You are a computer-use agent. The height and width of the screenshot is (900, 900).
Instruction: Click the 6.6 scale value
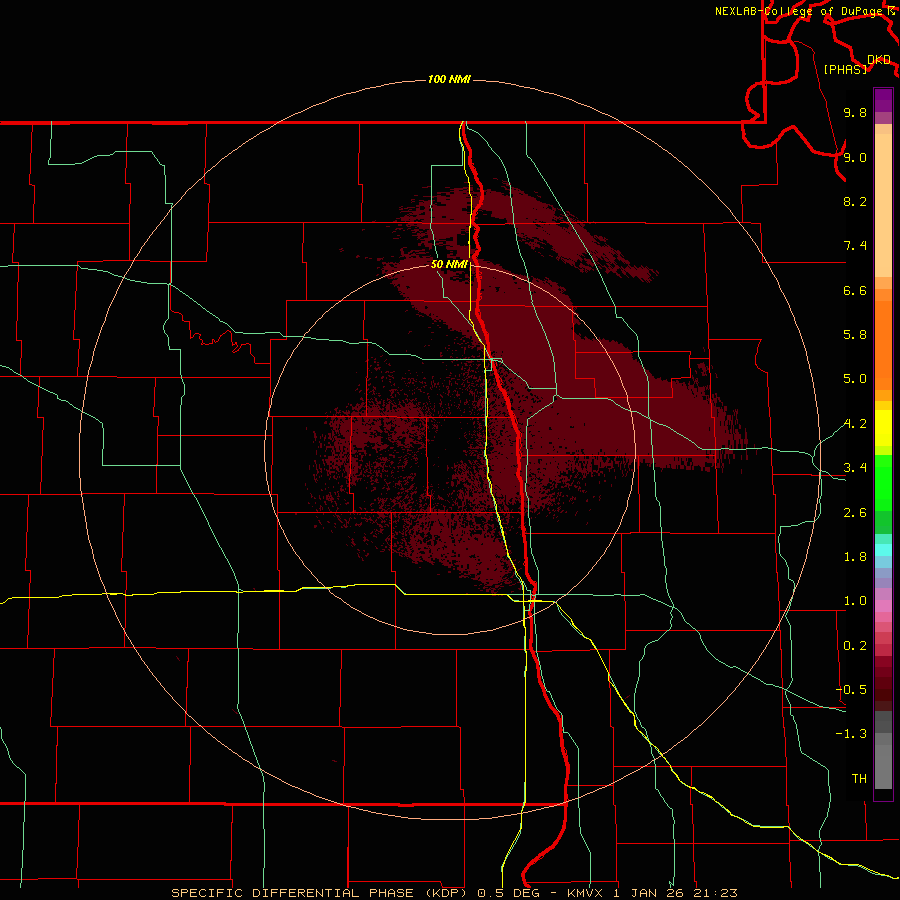coord(855,290)
